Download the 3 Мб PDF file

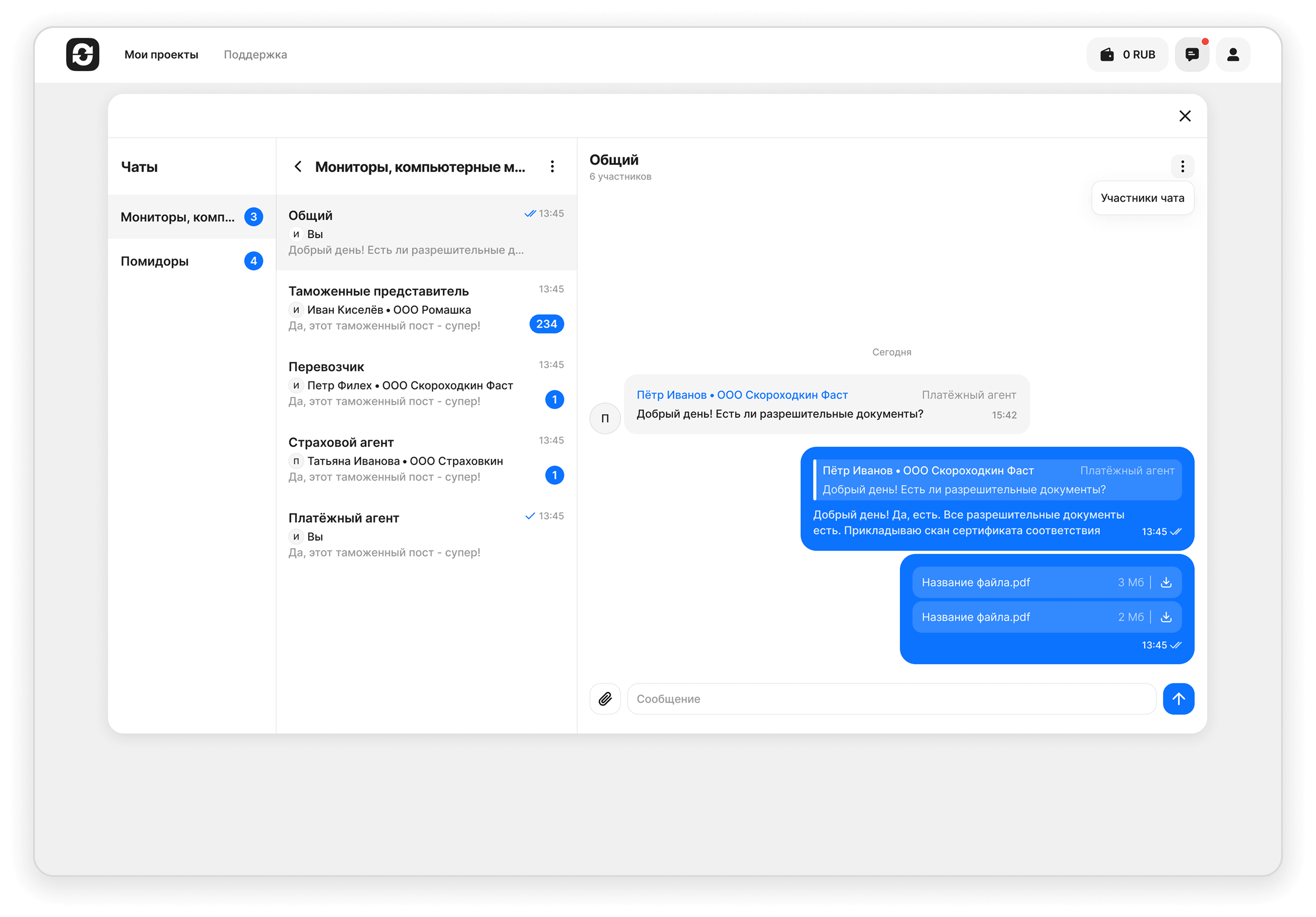click(1166, 582)
